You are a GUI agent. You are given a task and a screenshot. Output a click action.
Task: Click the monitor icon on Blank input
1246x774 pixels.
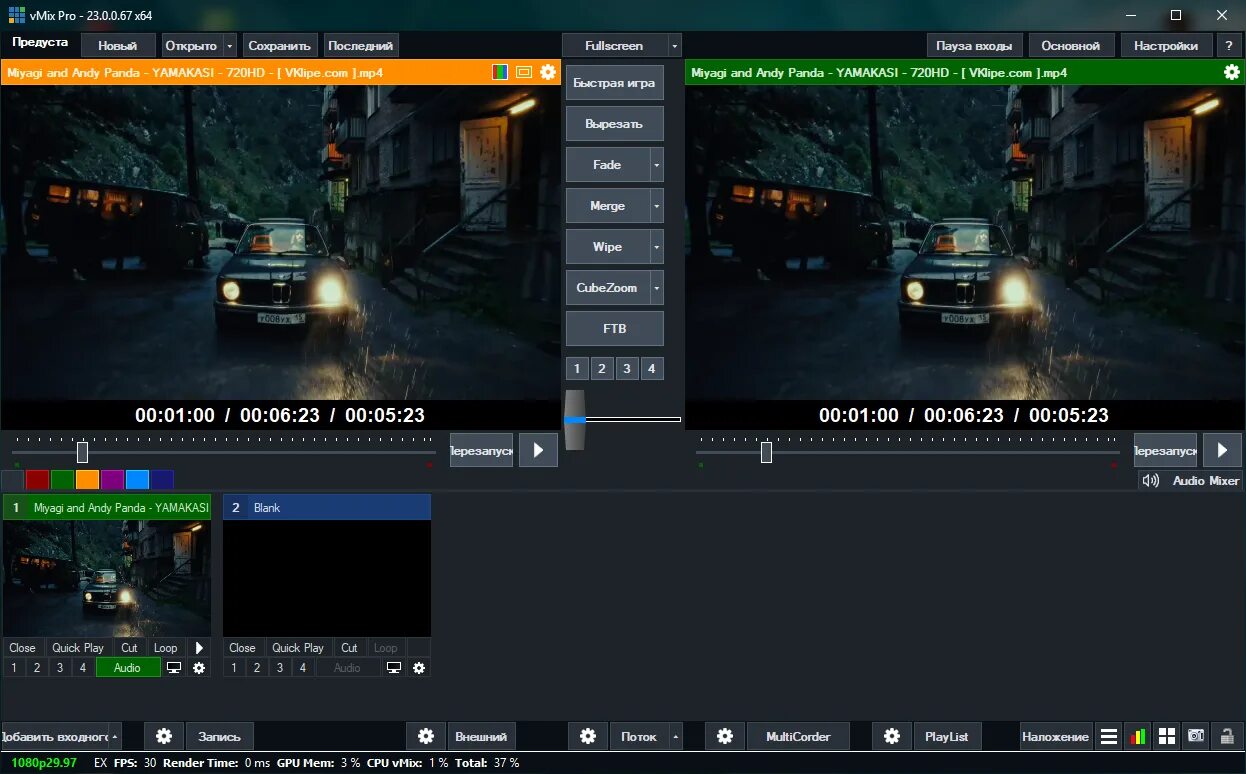click(394, 667)
